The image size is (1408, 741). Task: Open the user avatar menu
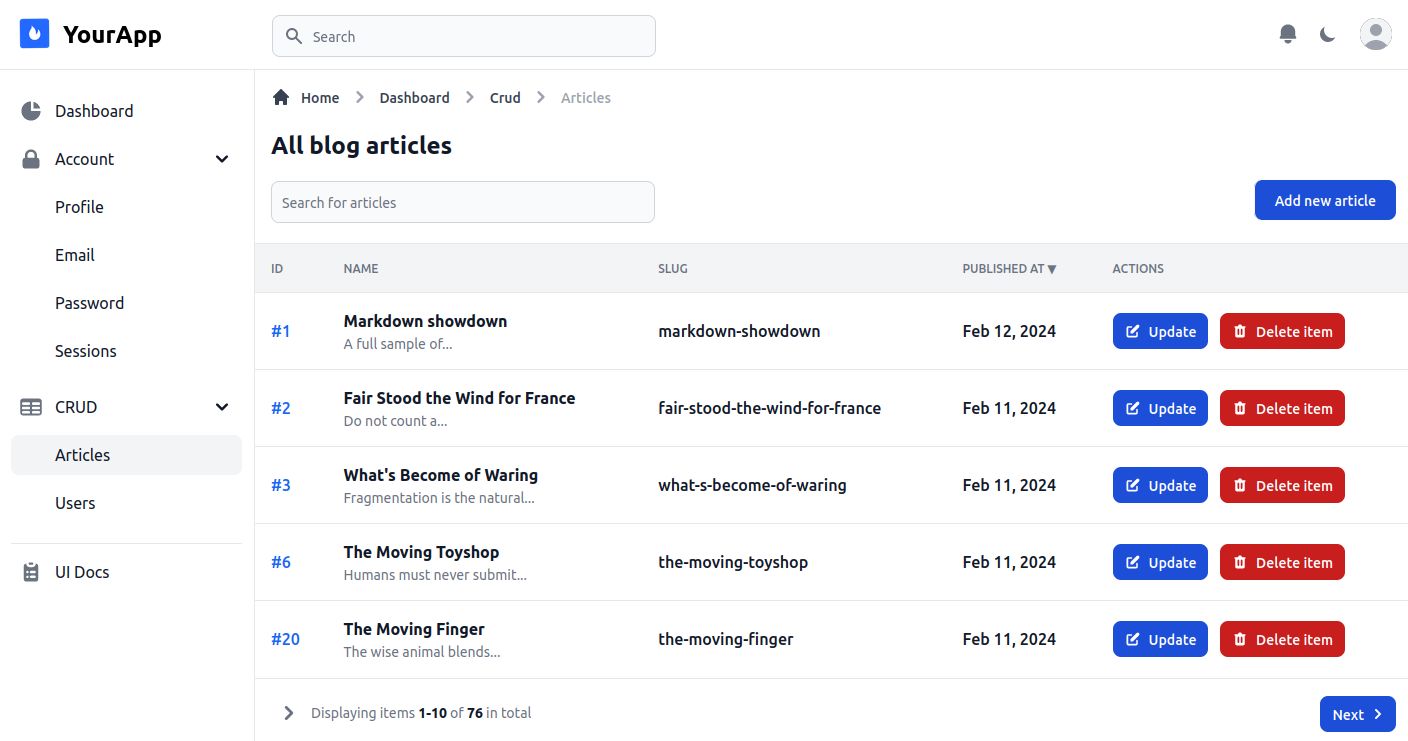1376,34
